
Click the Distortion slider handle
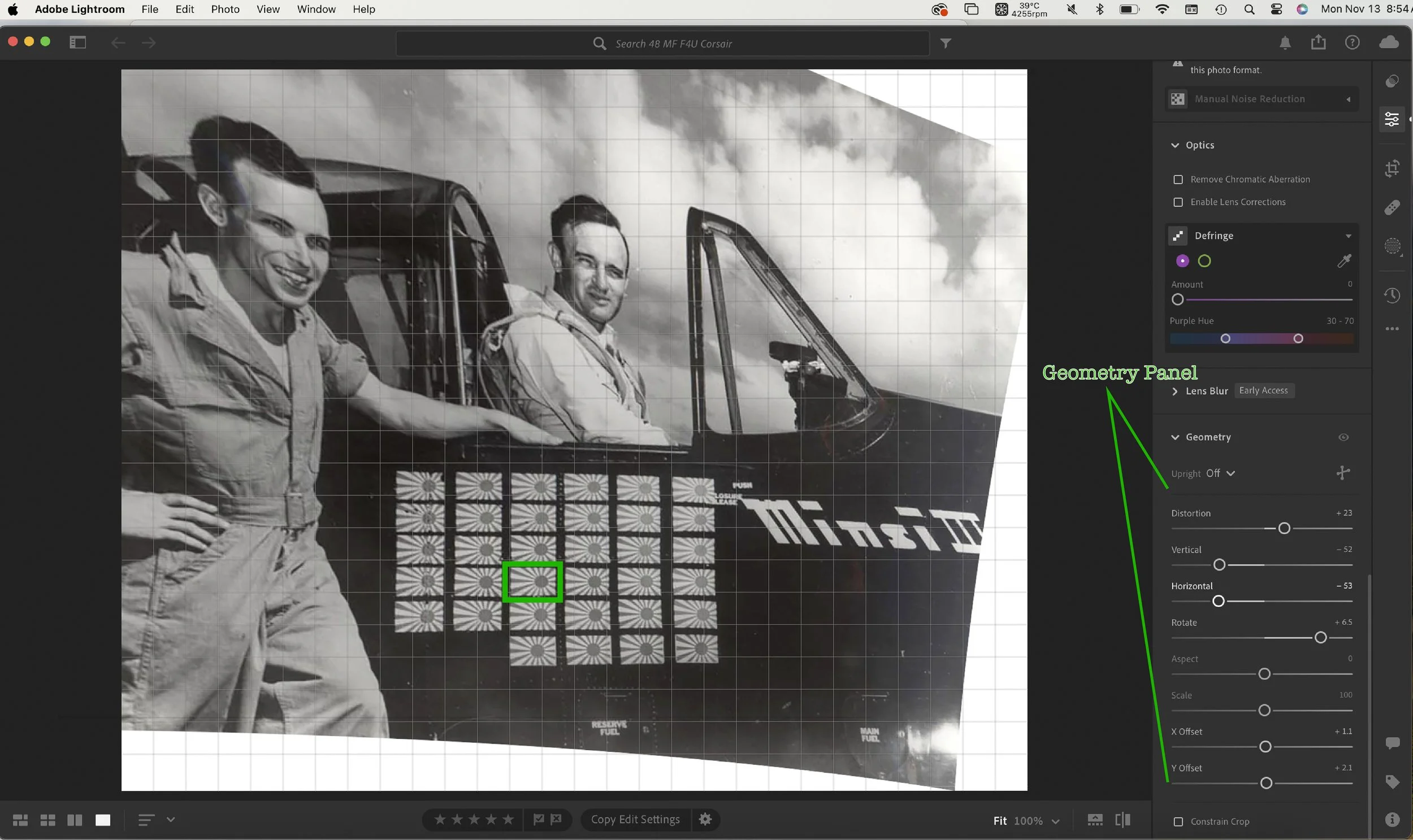point(1285,528)
